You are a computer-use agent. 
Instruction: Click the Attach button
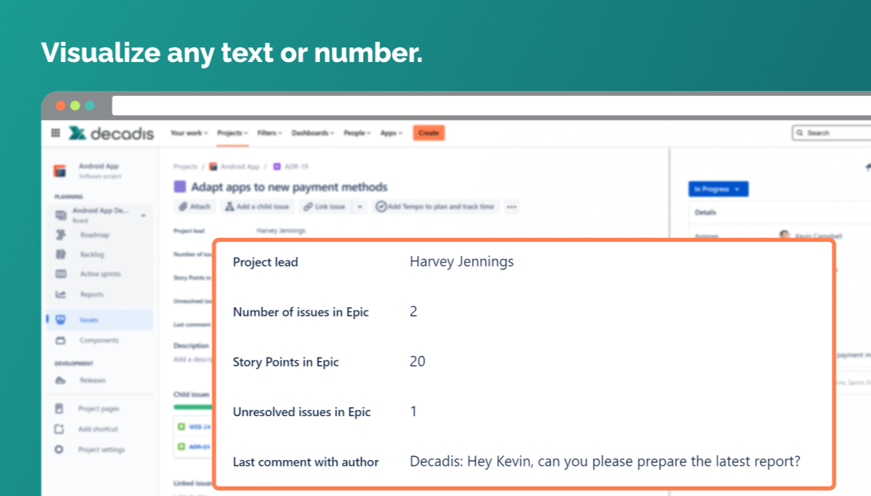point(194,207)
